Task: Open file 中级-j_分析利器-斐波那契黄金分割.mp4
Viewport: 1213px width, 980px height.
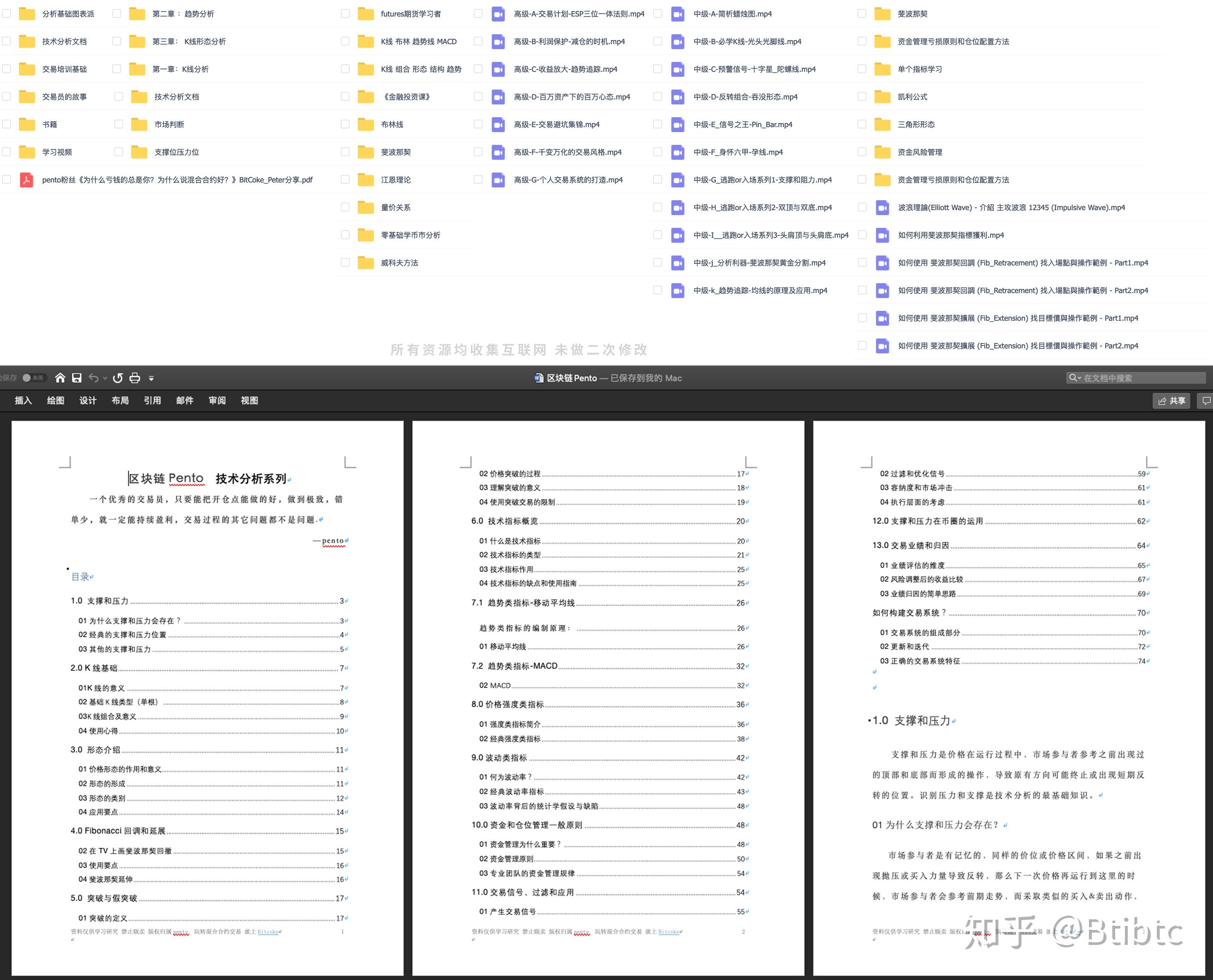Action: (759, 263)
